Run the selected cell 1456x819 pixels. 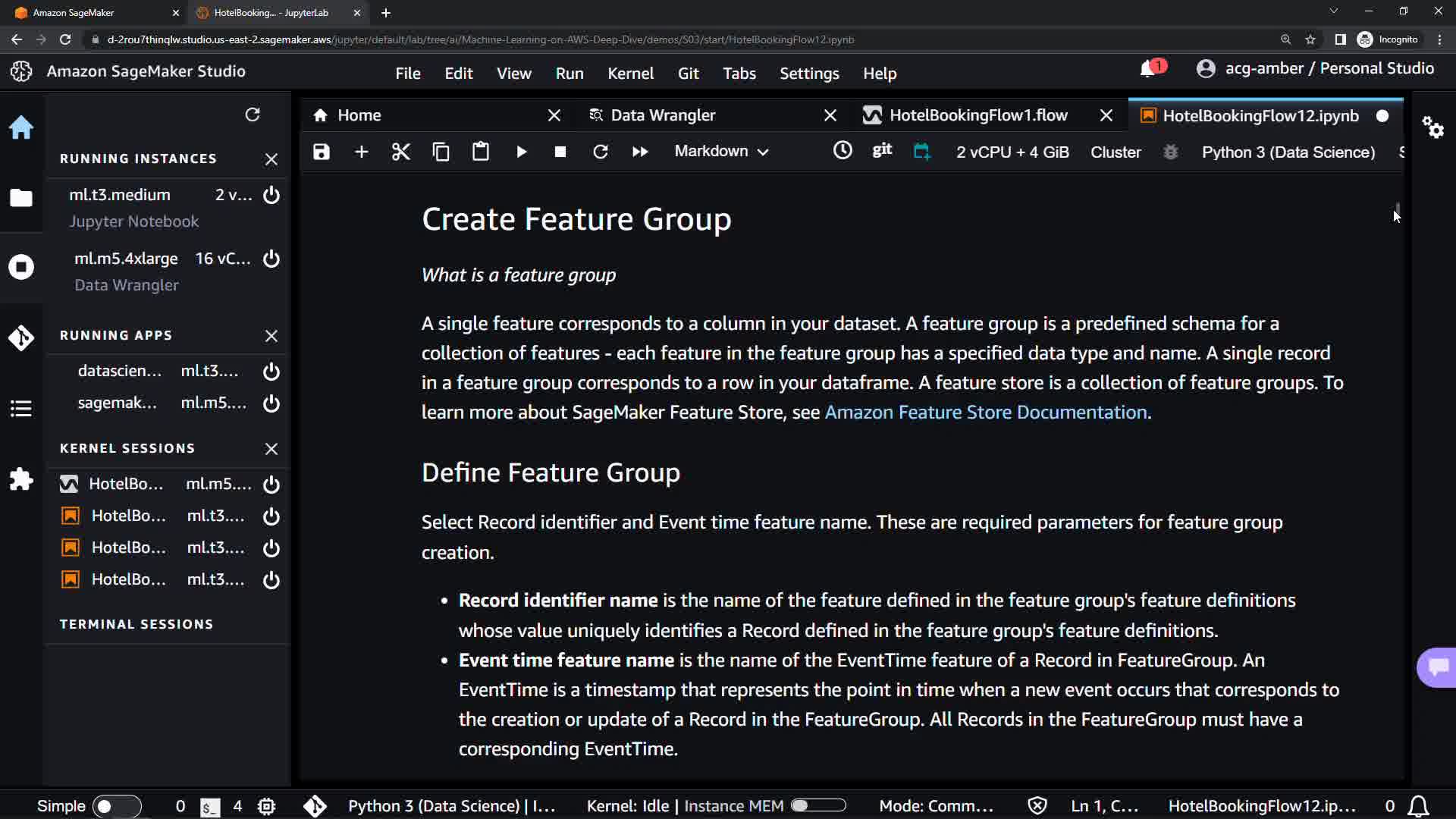521,152
